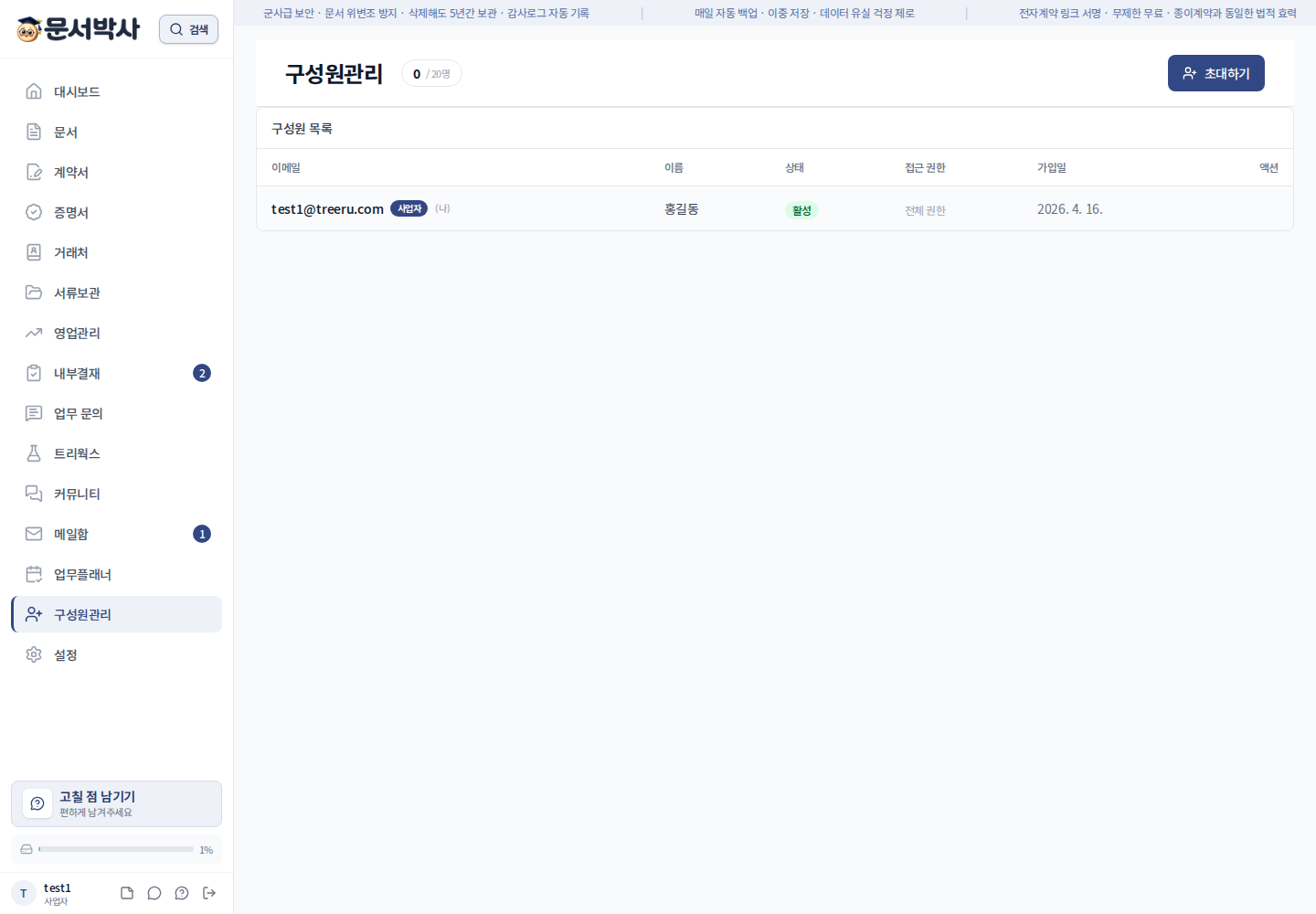Click 접근 권한 column header
Viewport: 1316px width, 914px height.
[x=925, y=167]
